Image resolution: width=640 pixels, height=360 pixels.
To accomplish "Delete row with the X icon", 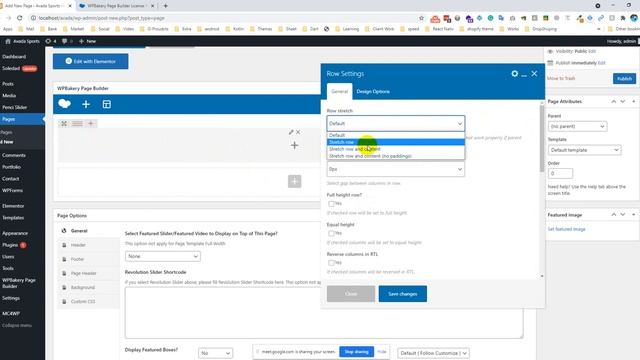I will tap(298, 132).
